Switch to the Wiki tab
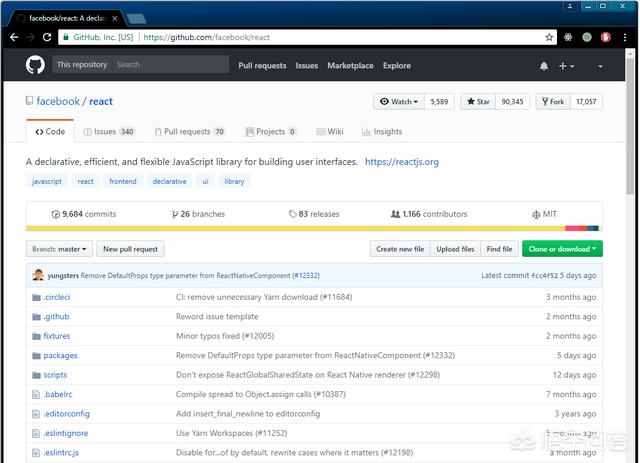 330,131
